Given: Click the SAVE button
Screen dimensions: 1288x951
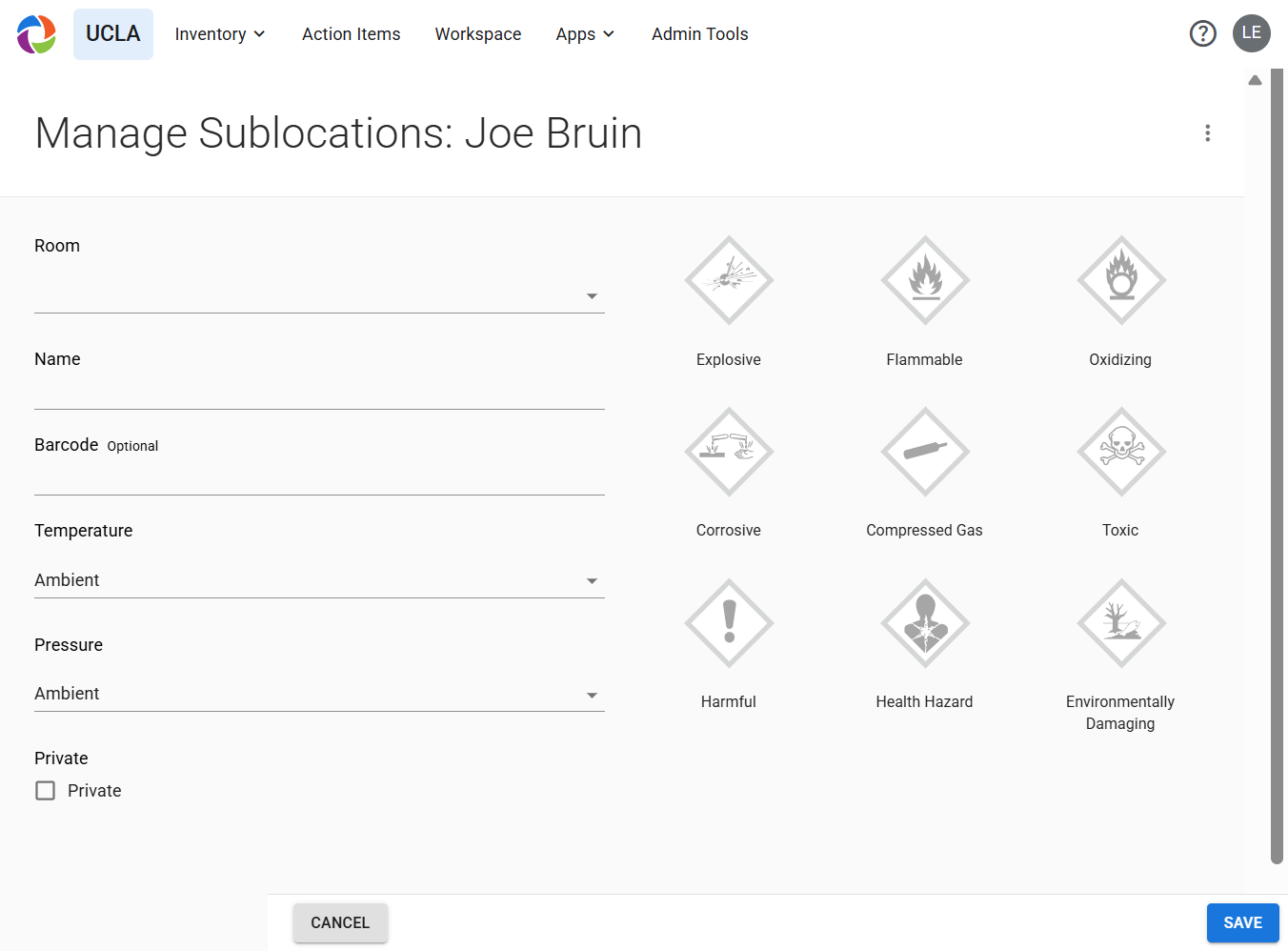Looking at the screenshot, I should tap(1243, 922).
